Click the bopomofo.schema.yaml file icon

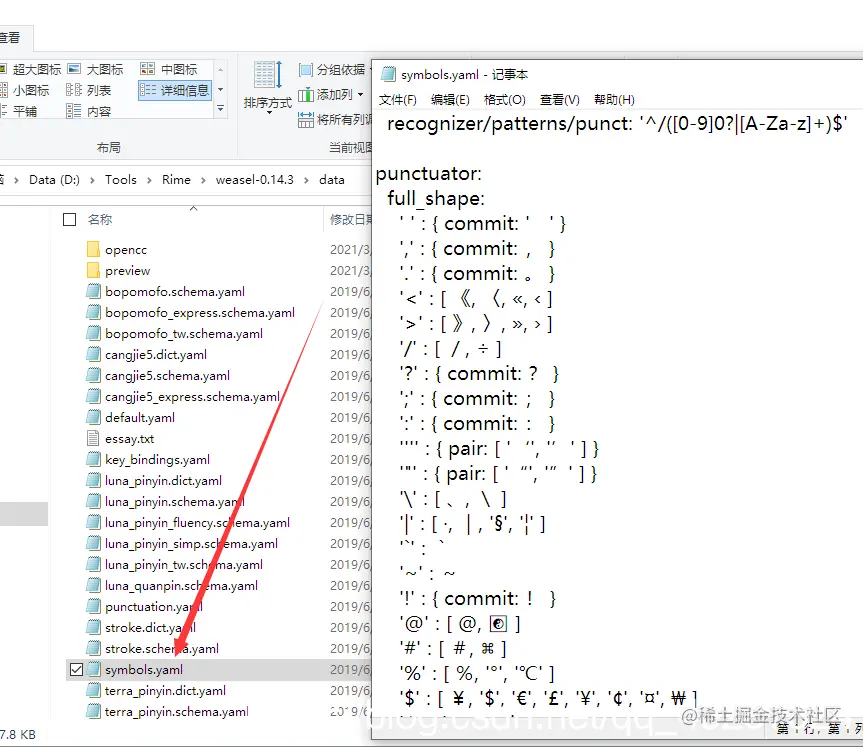point(94,292)
